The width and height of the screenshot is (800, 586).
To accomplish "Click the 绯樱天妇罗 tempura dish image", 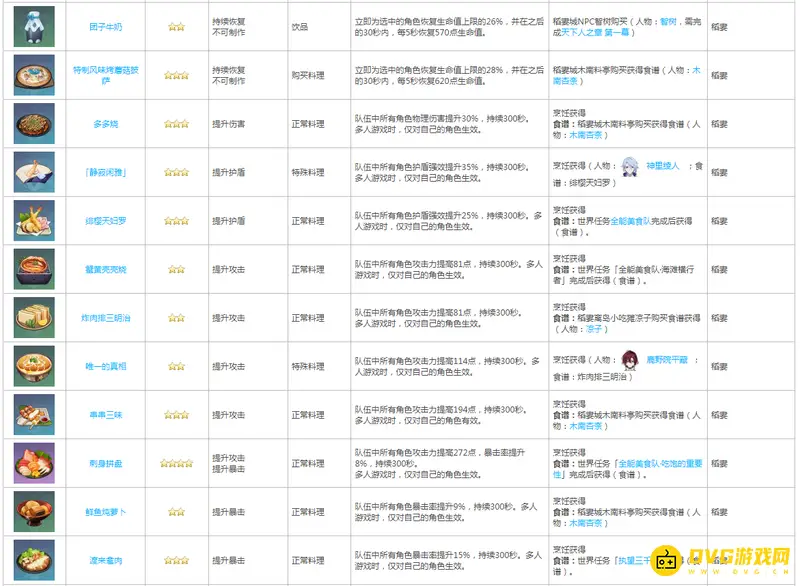I will [34, 221].
